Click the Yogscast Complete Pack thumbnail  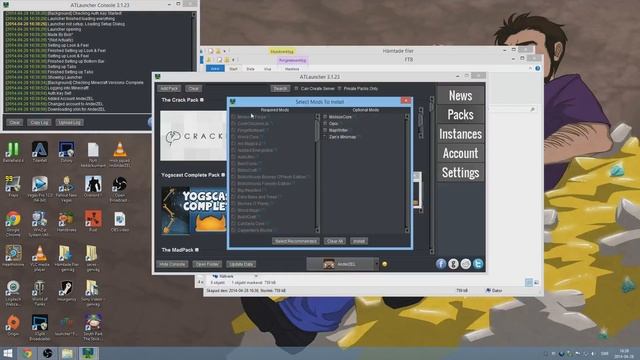[194, 210]
